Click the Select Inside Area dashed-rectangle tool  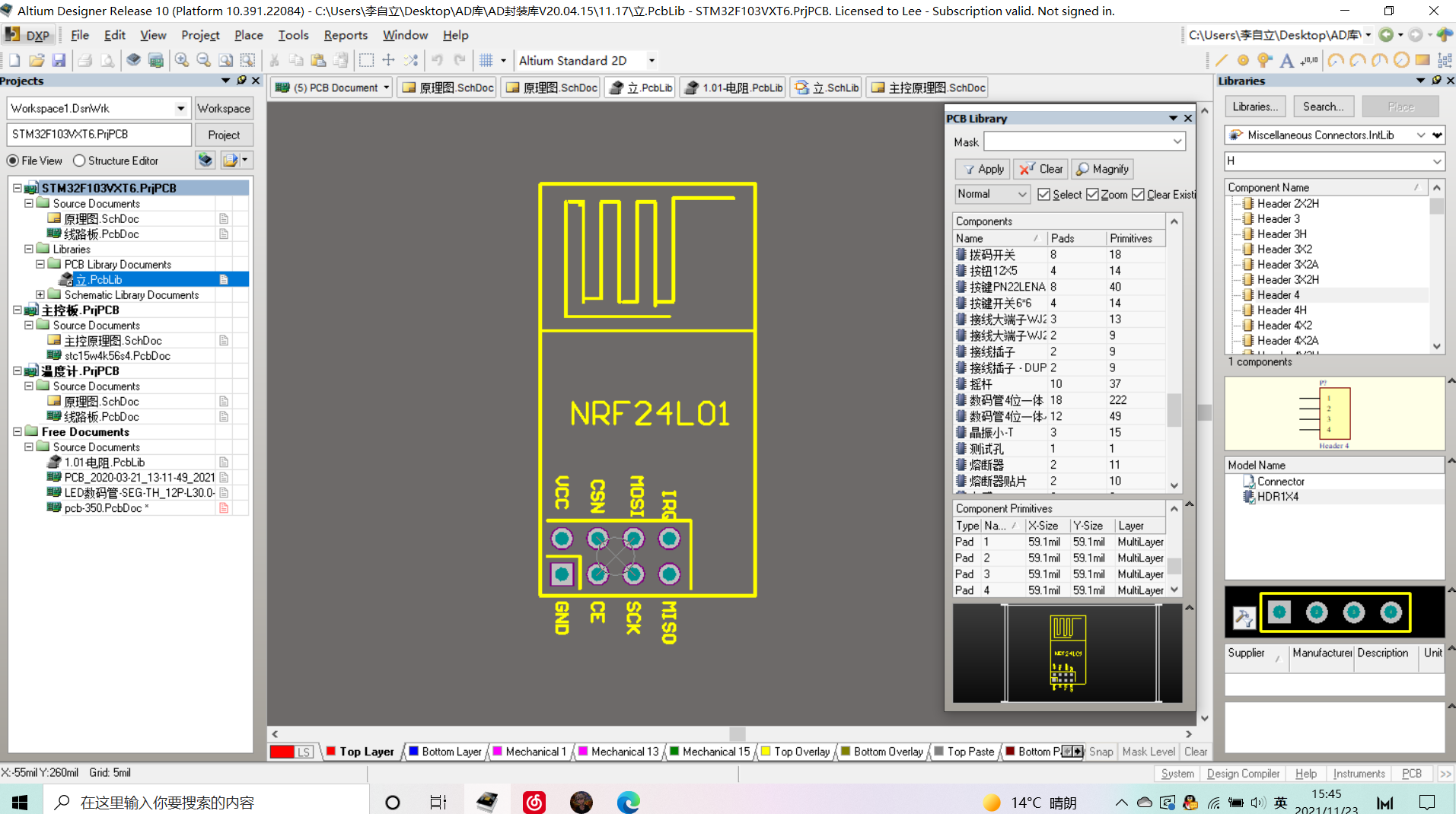point(367,60)
